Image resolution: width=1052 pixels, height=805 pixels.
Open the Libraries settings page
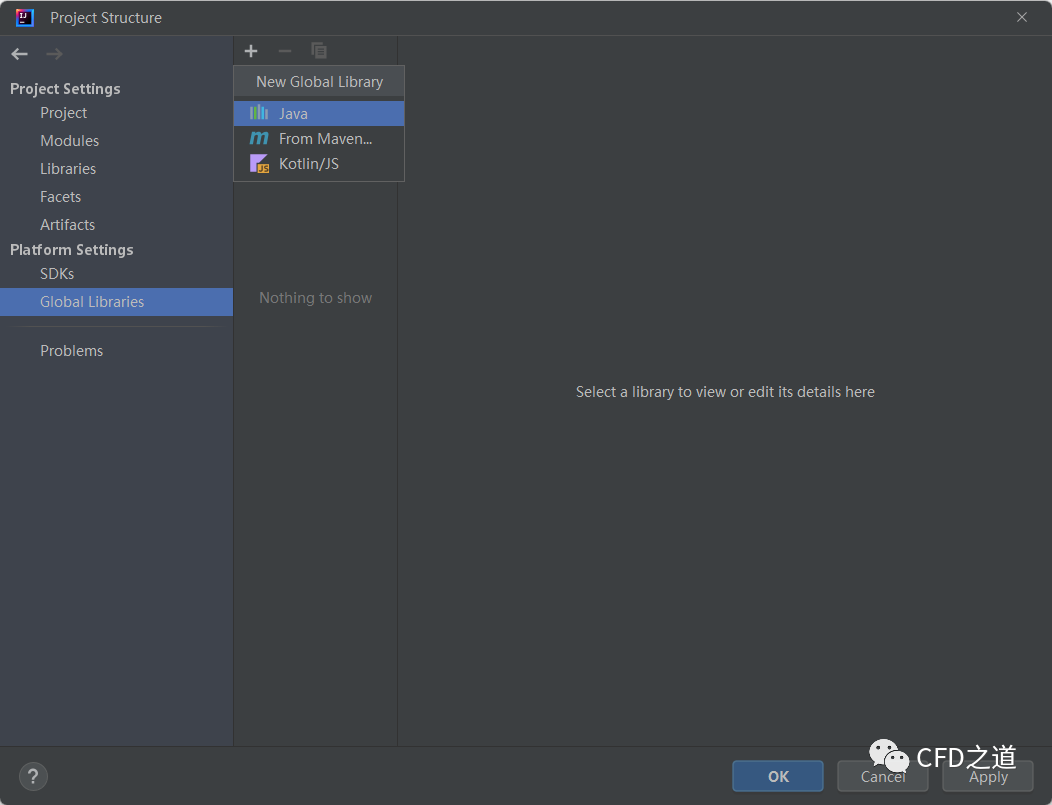(x=68, y=169)
